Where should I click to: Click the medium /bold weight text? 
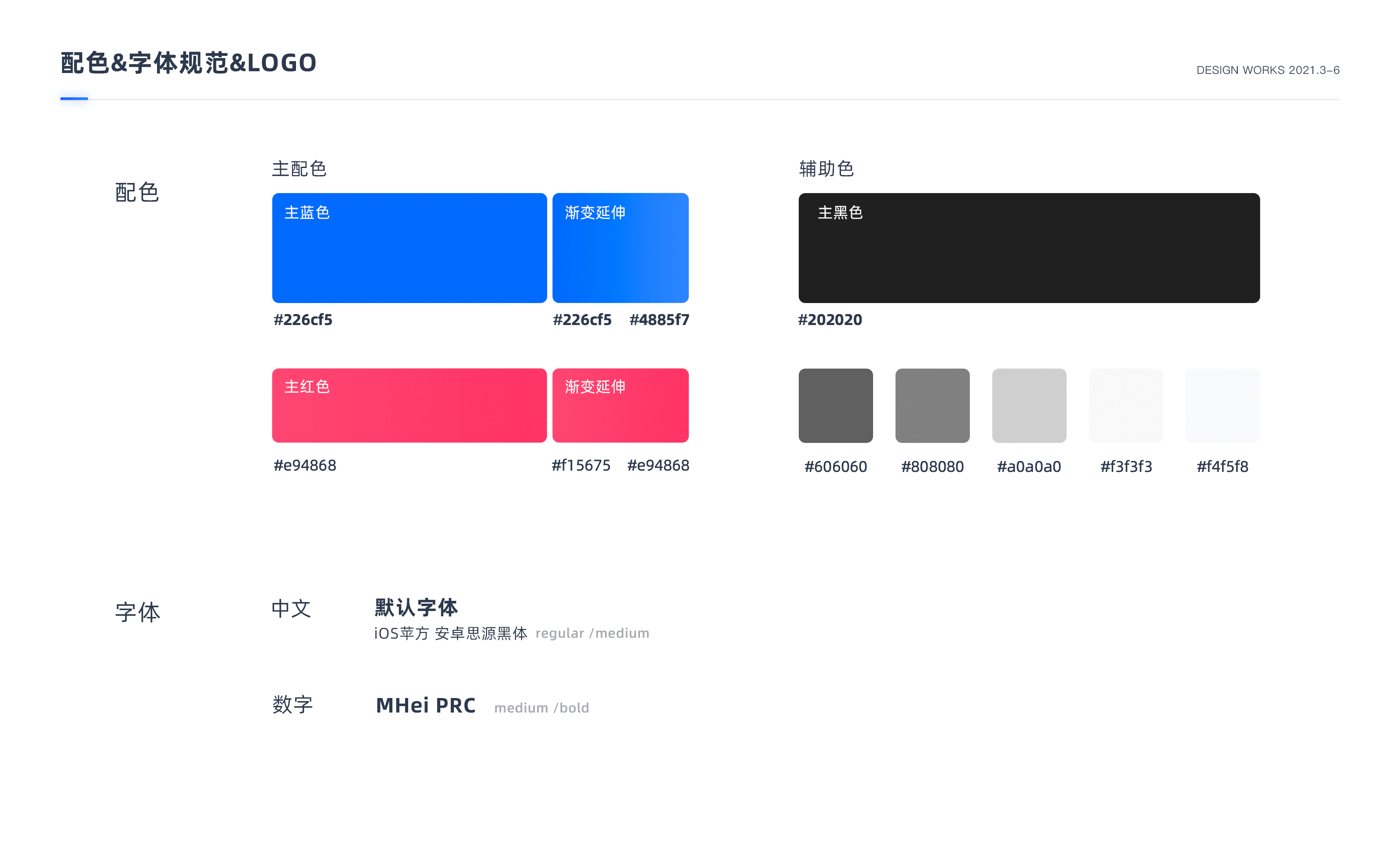[541, 708]
